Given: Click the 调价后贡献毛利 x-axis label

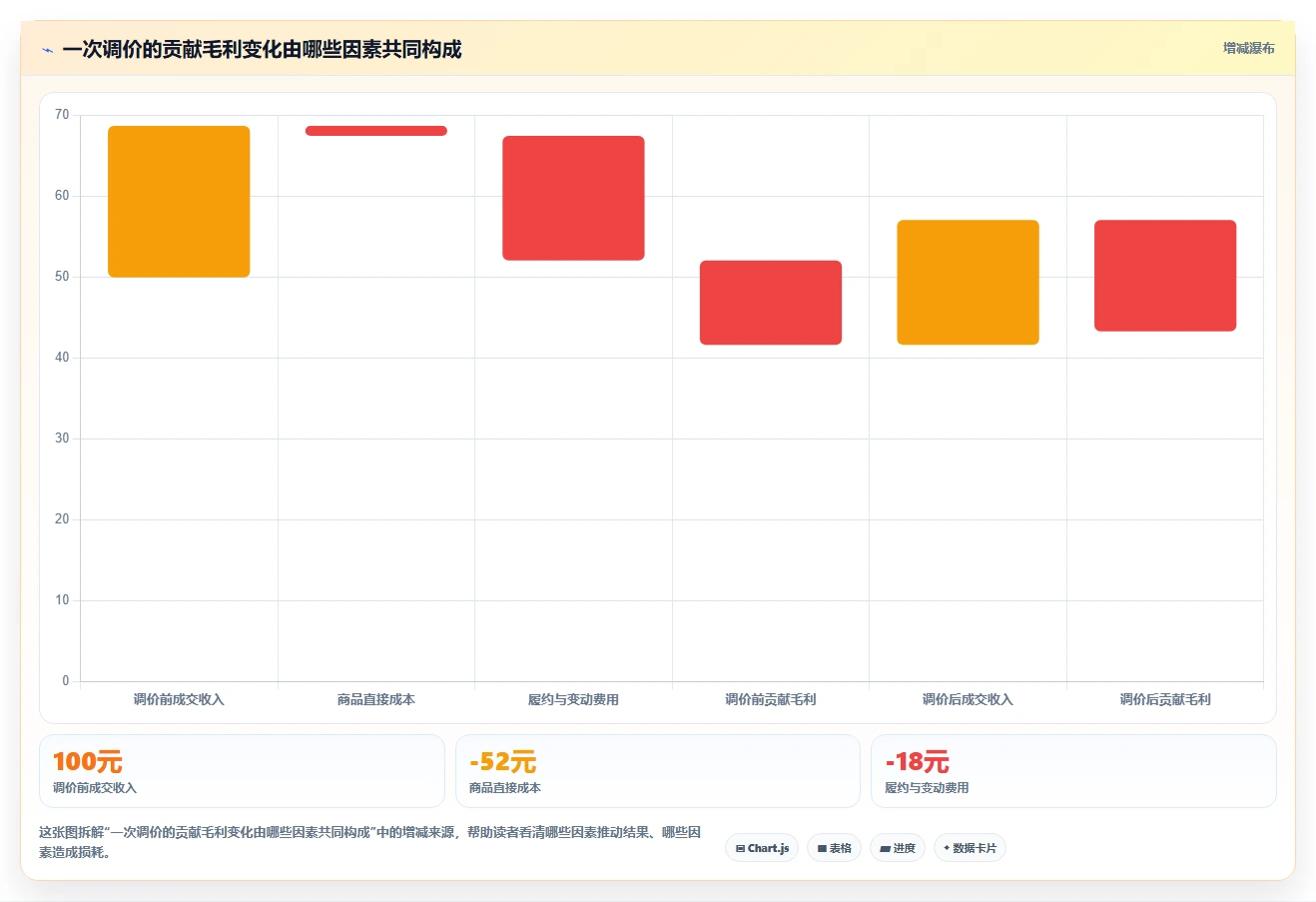Looking at the screenshot, I should coord(1165,699).
